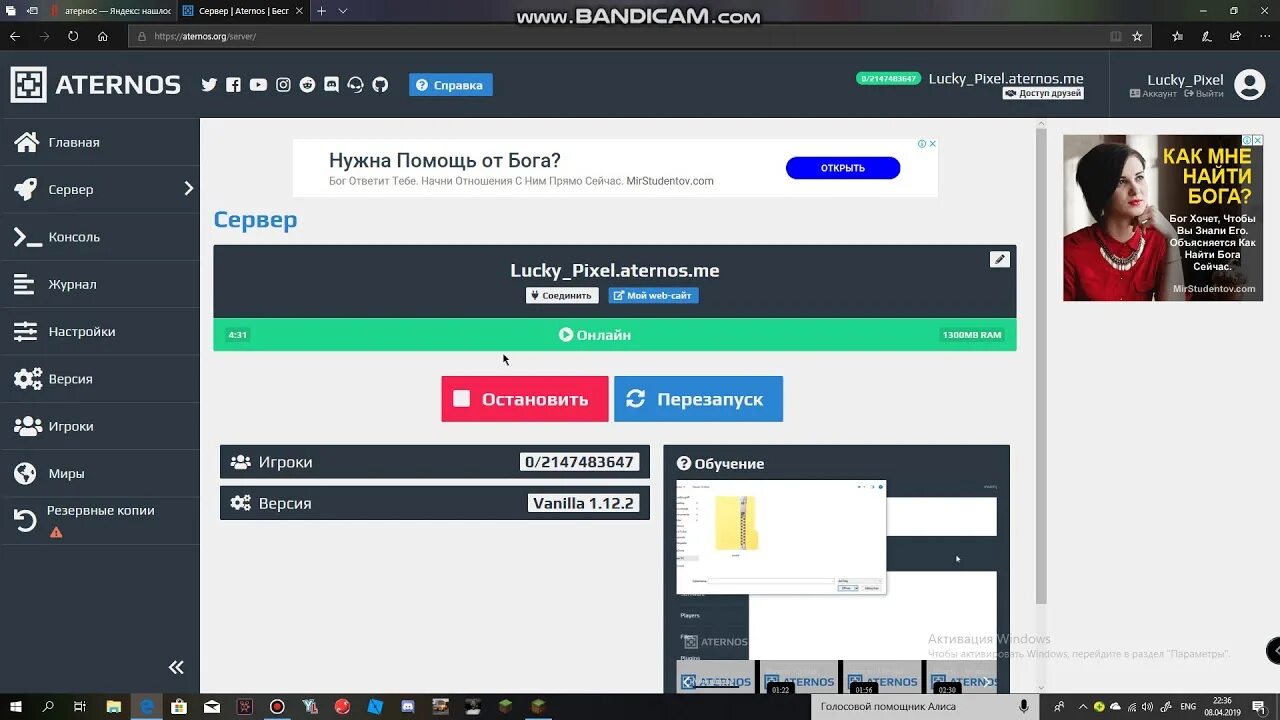The image size is (1280, 720).
Task: Open Журнал in the sidebar
Action: [x=100, y=284]
